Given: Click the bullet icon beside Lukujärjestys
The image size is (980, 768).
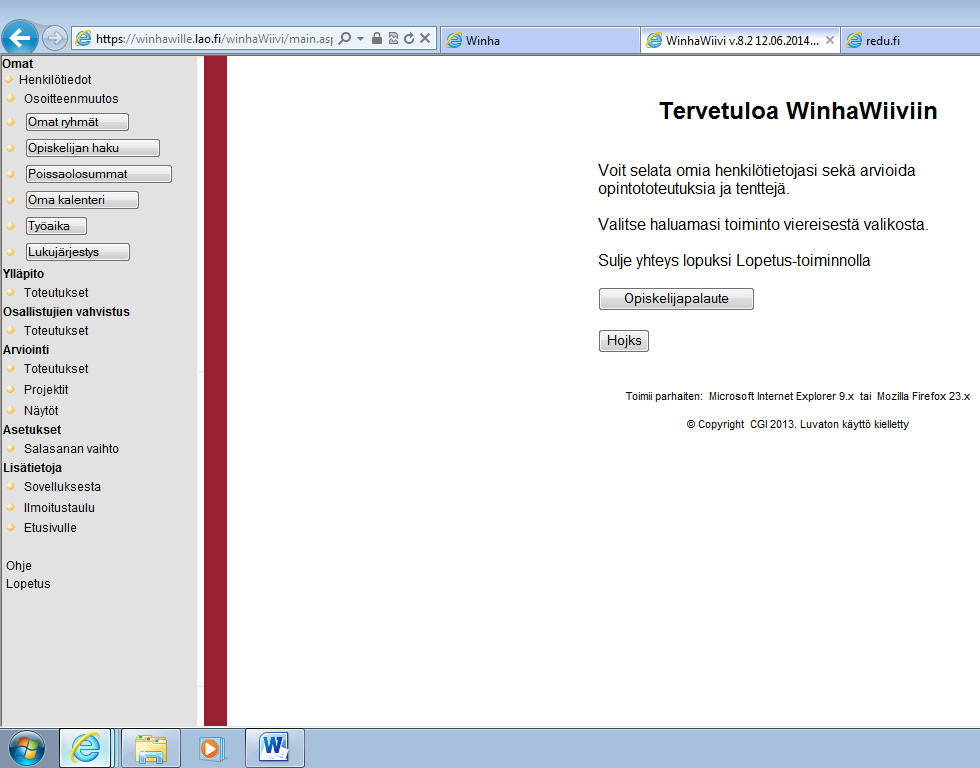Looking at the screenshot, I should click(11, 252).
